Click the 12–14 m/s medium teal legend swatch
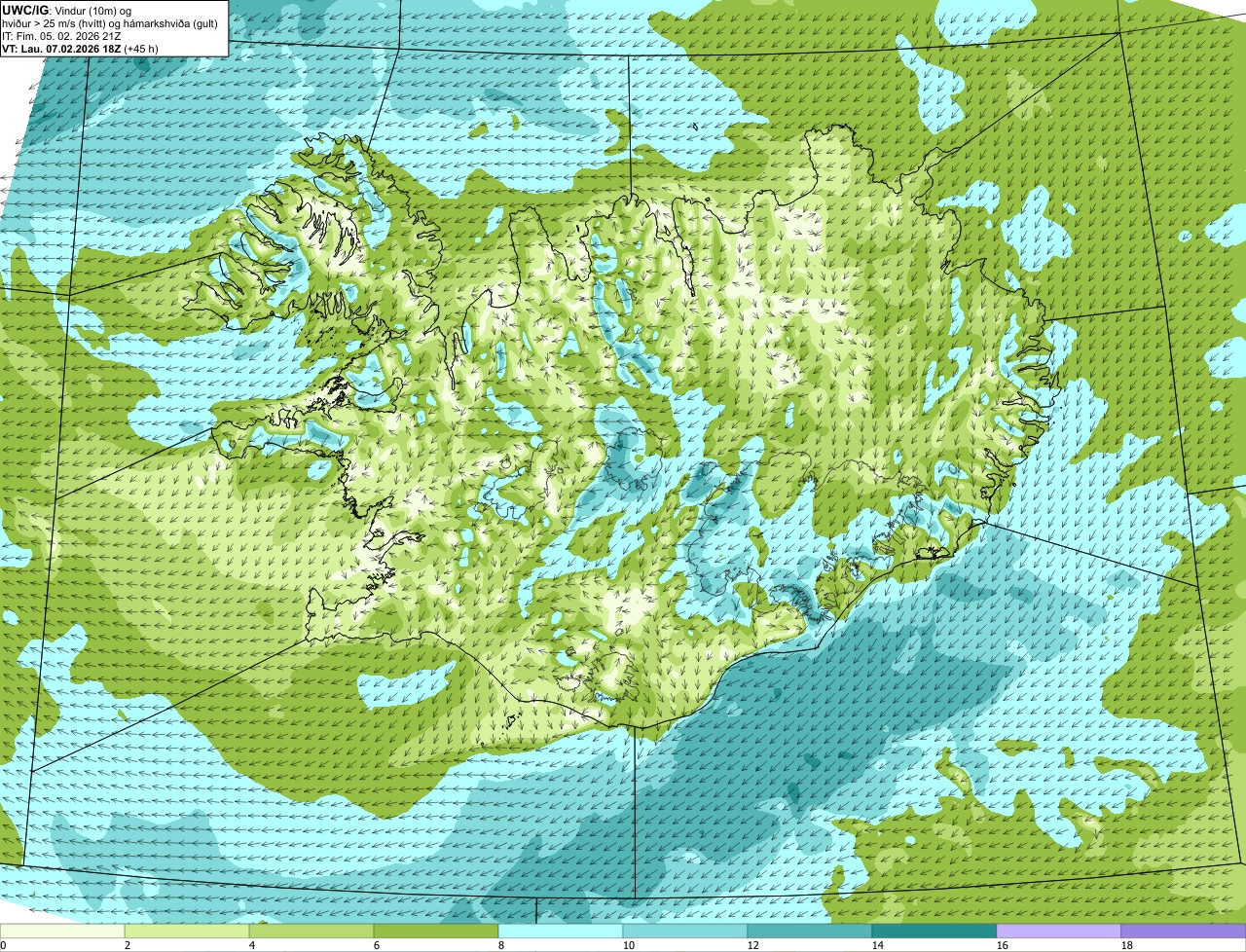1246x952 pixels. pyautogui.click(x=810, y=932)
